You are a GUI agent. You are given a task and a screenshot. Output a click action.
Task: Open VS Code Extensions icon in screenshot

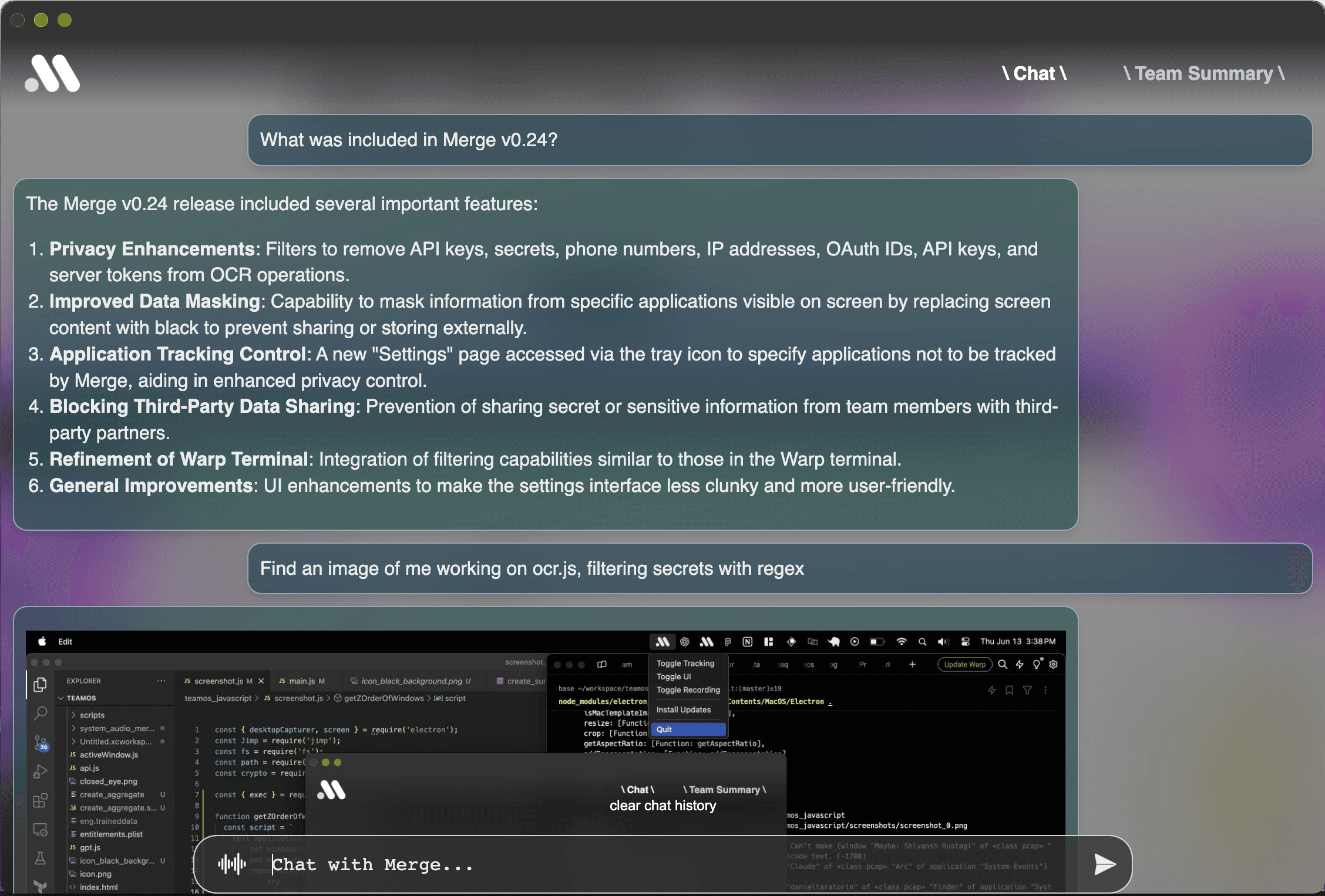click(40, 801)
